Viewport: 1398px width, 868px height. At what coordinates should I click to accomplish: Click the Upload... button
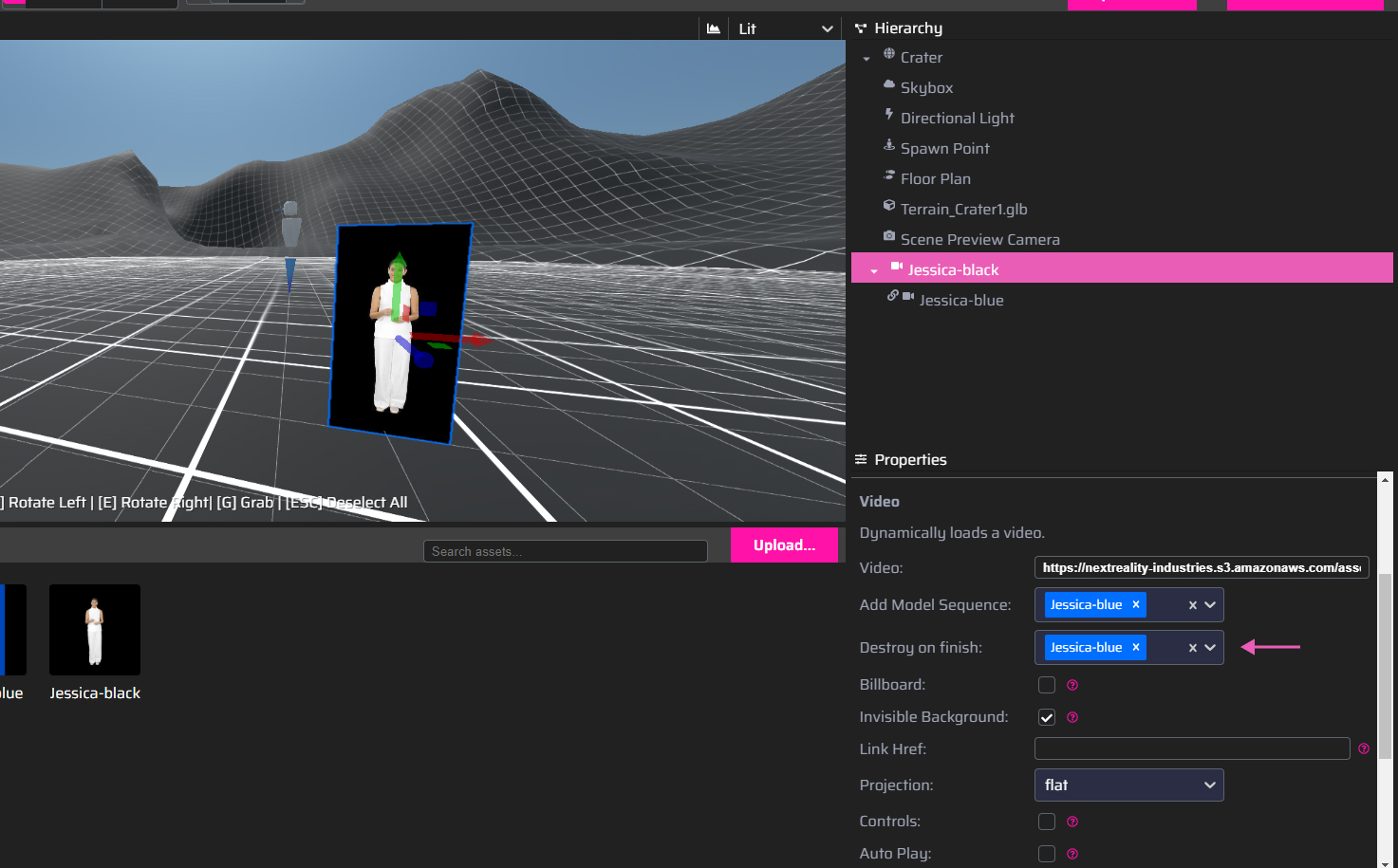[x=785, y=545]
